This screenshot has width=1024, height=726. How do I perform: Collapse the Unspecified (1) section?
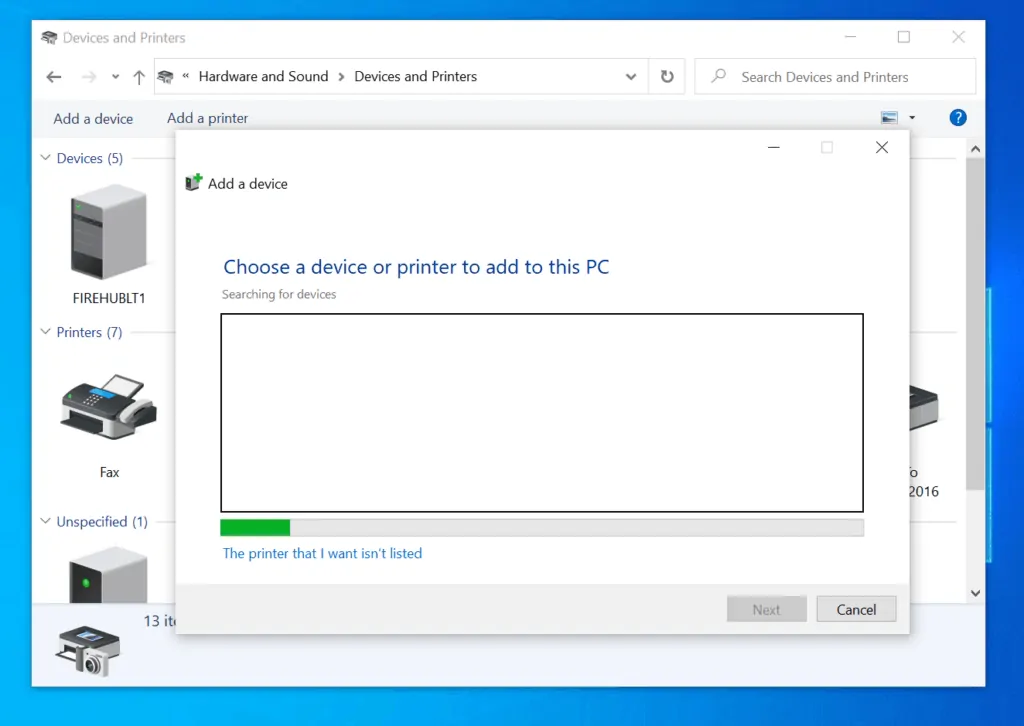[x=44, y=521]
